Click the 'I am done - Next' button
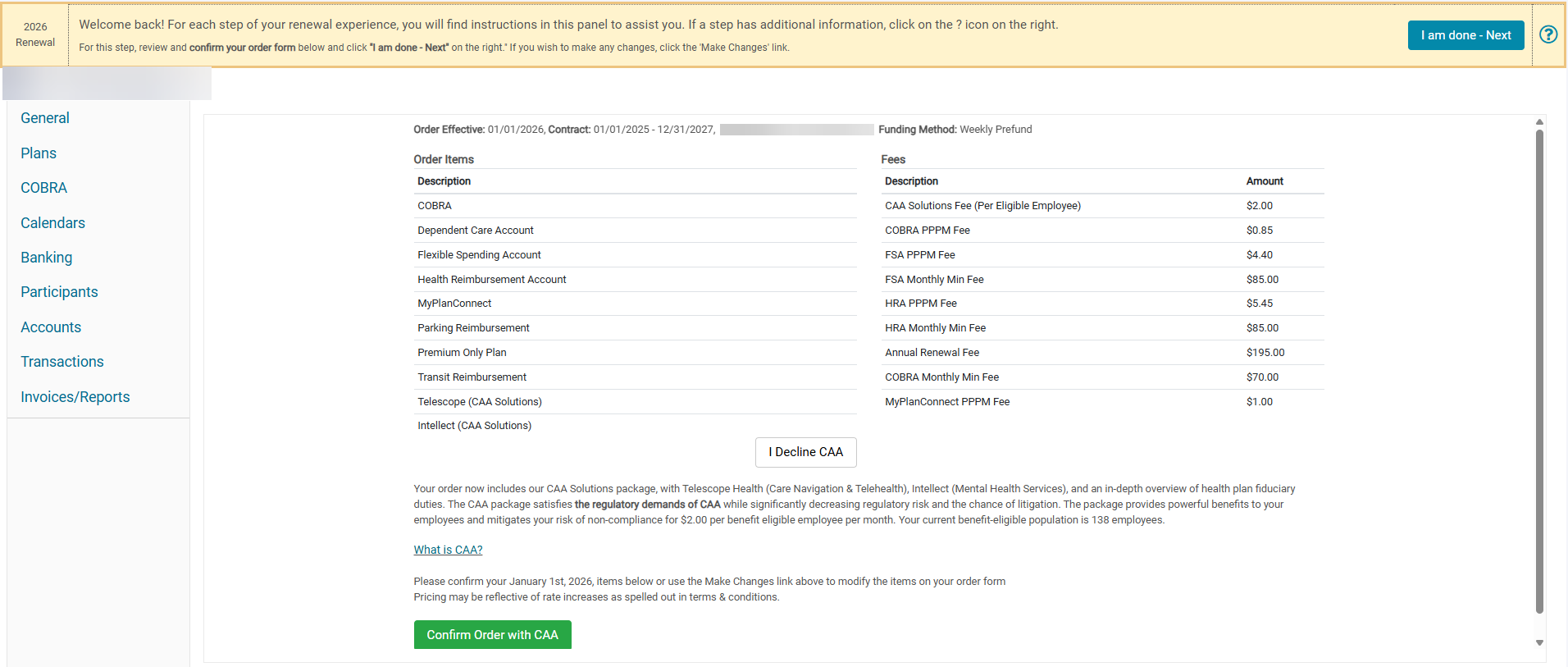This screenshot has width=1568, height=667. [1465, 35]
